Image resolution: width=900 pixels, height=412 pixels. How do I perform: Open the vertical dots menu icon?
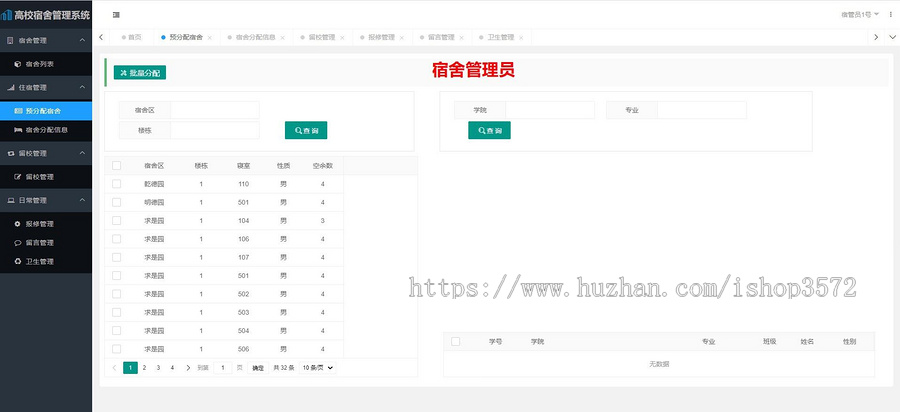[891, 15]
